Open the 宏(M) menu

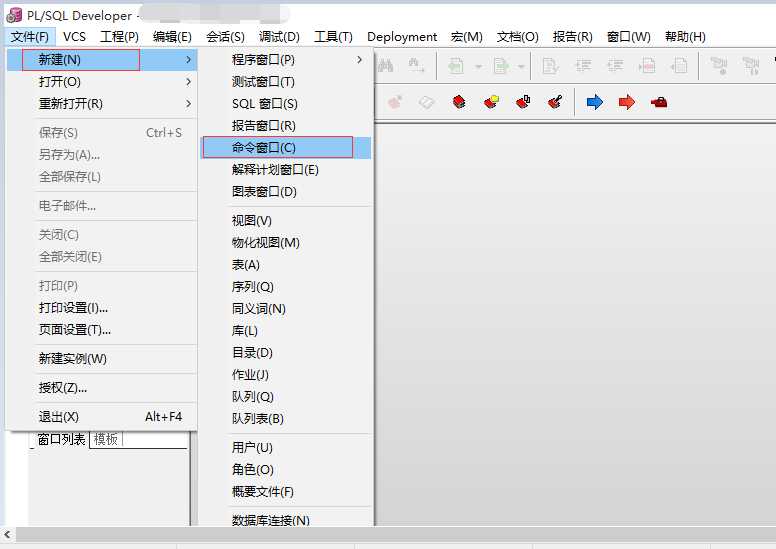click(467, 37)
